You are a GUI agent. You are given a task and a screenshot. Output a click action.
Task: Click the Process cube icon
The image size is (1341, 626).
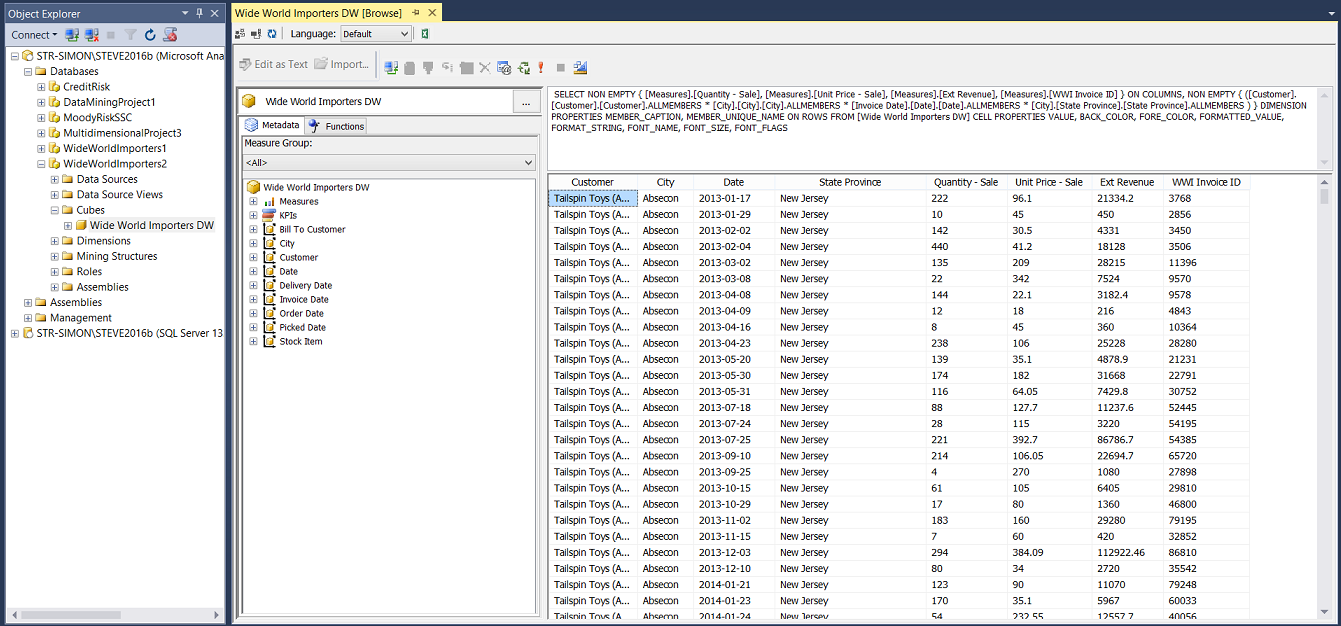click(x=241, y=34)
